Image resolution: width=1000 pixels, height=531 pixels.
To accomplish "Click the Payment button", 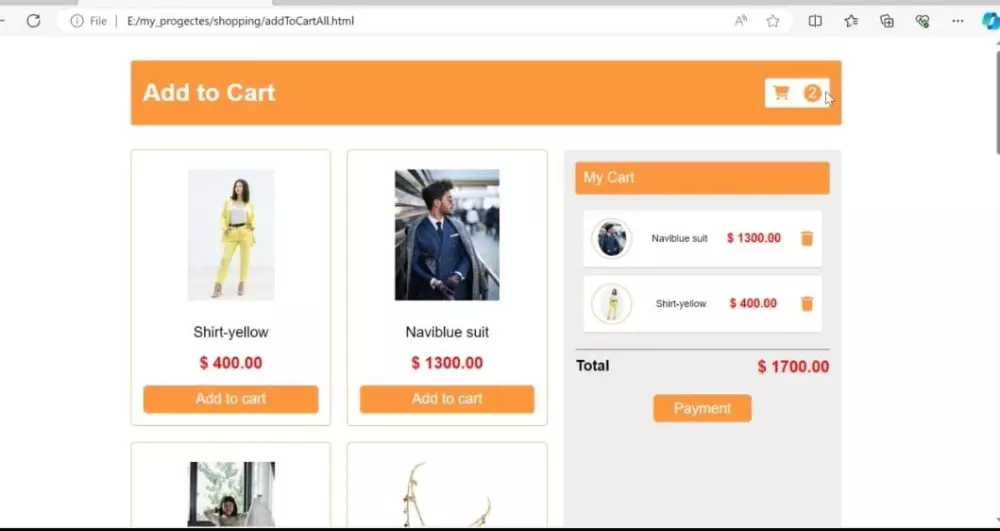I will [702, 408].
